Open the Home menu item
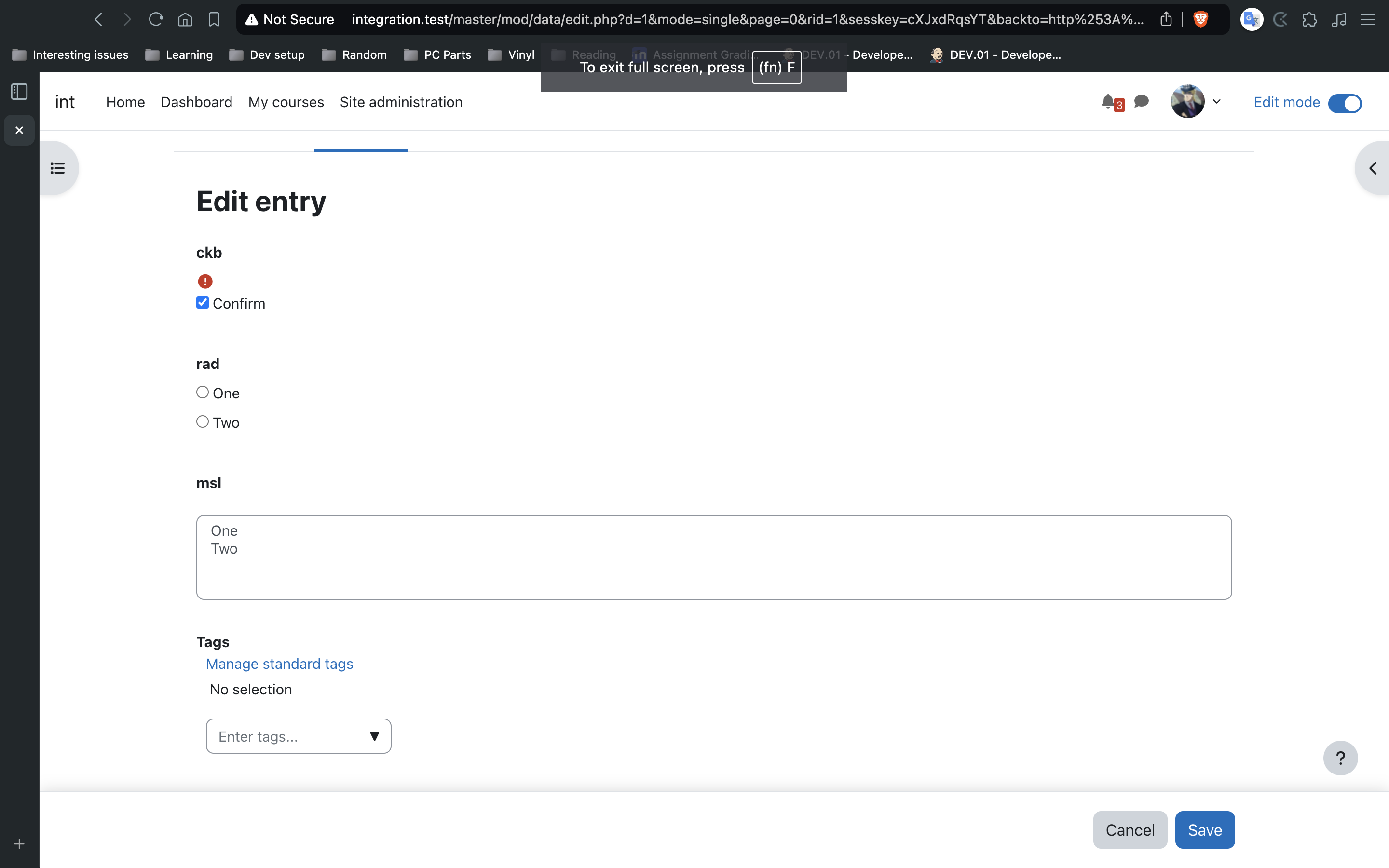The width and height of the screenshot is (1389, 868). pos(125,102)
